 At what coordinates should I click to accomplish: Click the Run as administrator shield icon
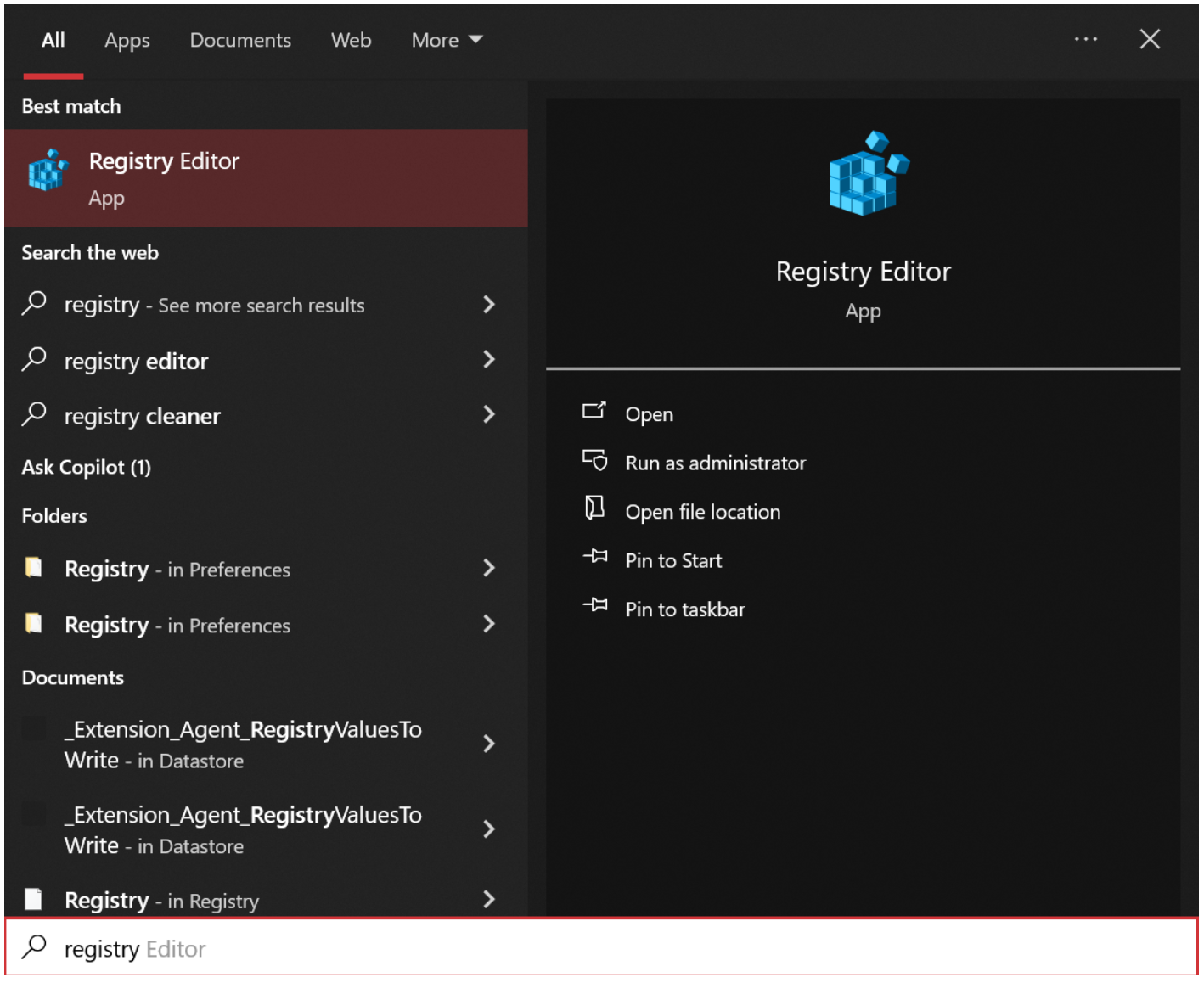594,460
